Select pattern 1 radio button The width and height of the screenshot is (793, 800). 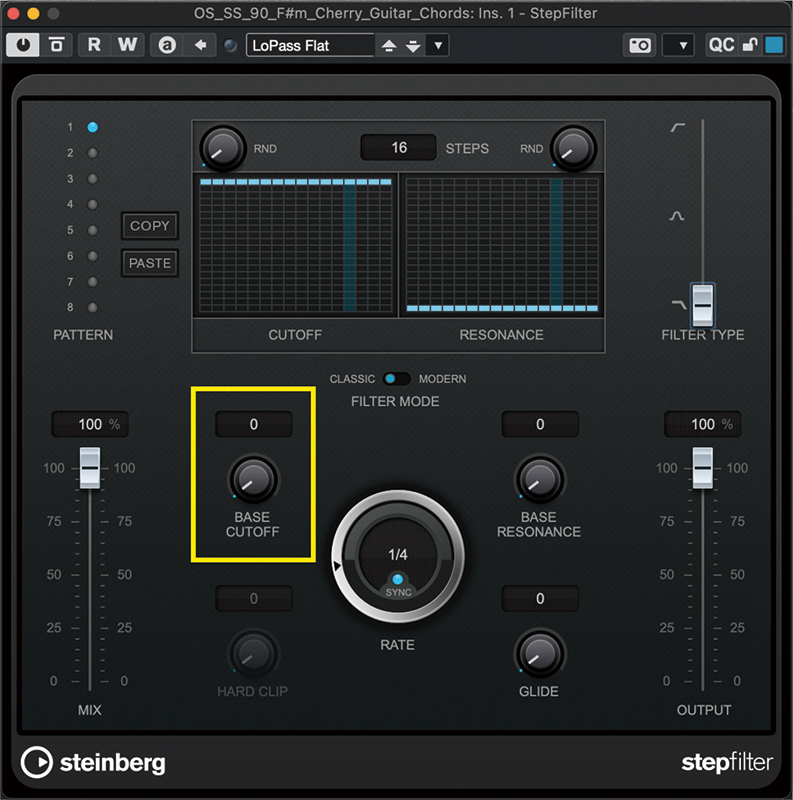[92, 127]
